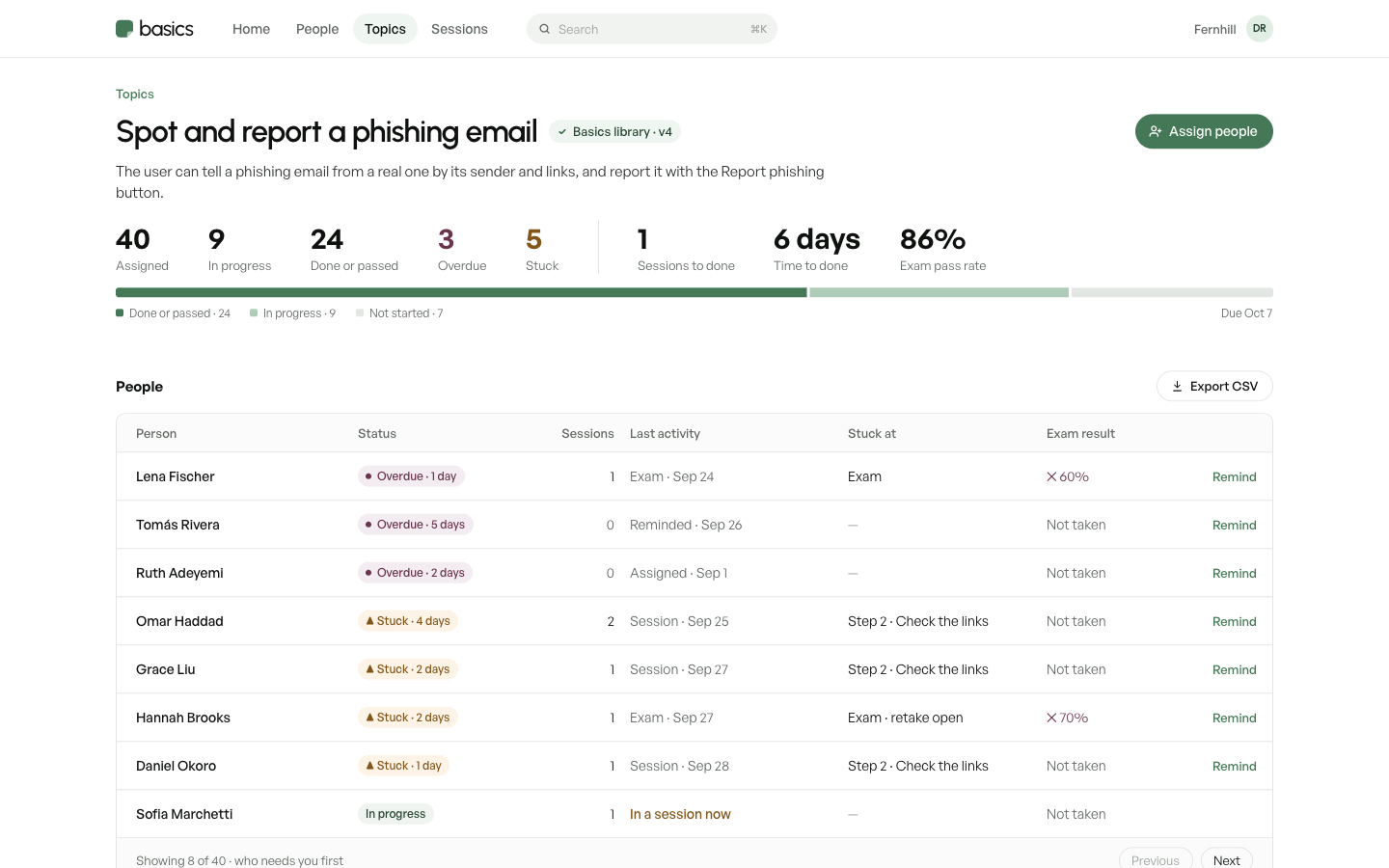Open the People nav tab
This screenshot has width=1389, height=868.
(x=317, y=29)
